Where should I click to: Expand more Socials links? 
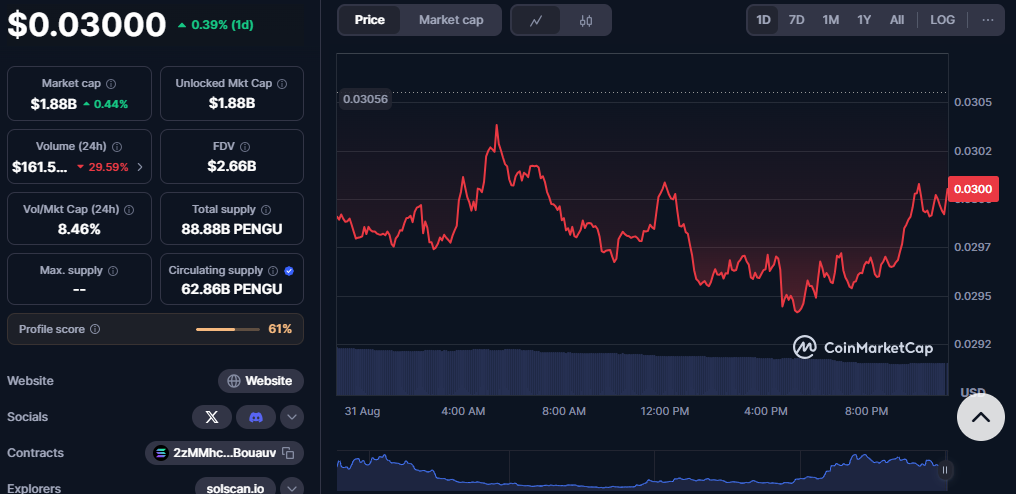(292, 417)
